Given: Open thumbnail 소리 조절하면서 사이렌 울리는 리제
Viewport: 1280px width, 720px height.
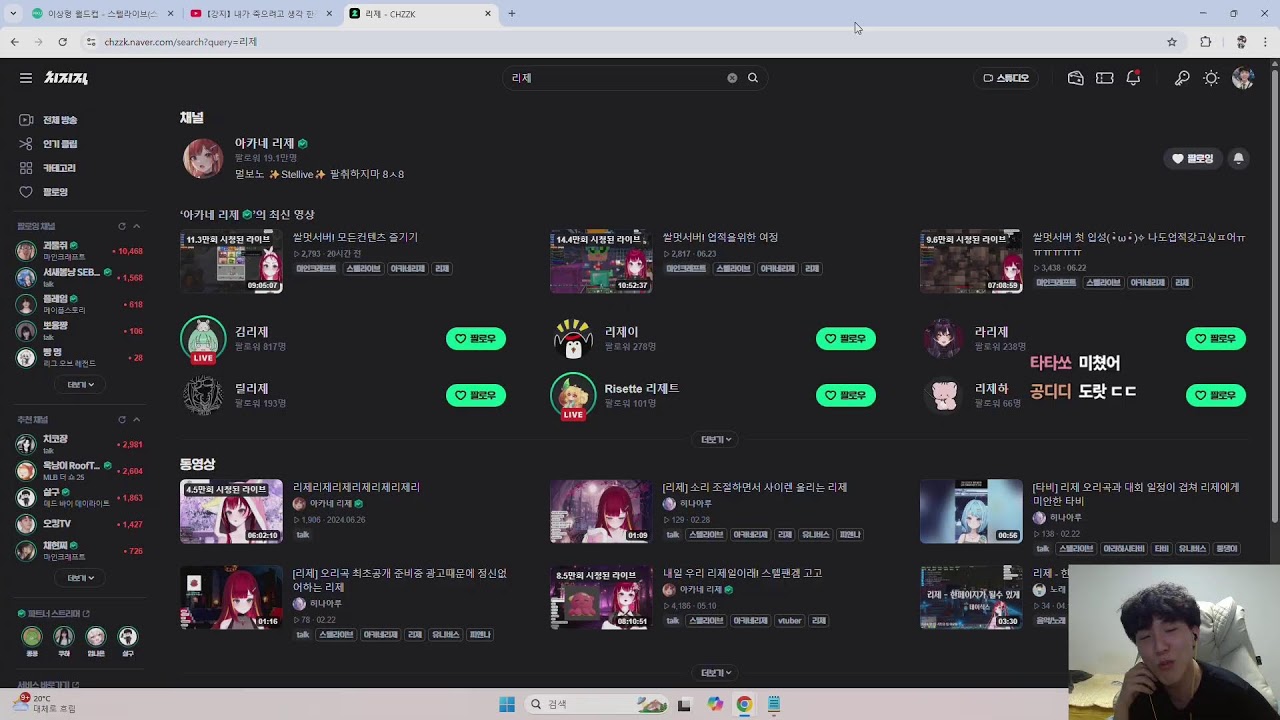Looking at the screenshot, I should [x=601, y=511].
